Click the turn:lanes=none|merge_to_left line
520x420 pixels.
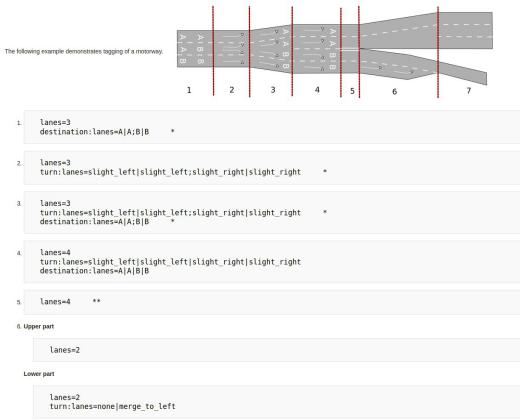112,406
